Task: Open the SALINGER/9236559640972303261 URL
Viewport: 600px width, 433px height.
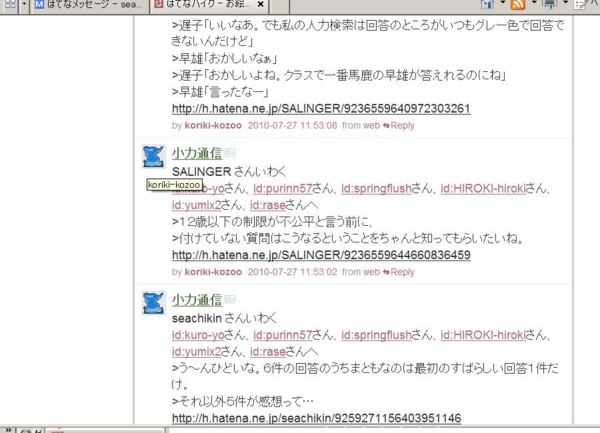Action: [x=321, y=109]
